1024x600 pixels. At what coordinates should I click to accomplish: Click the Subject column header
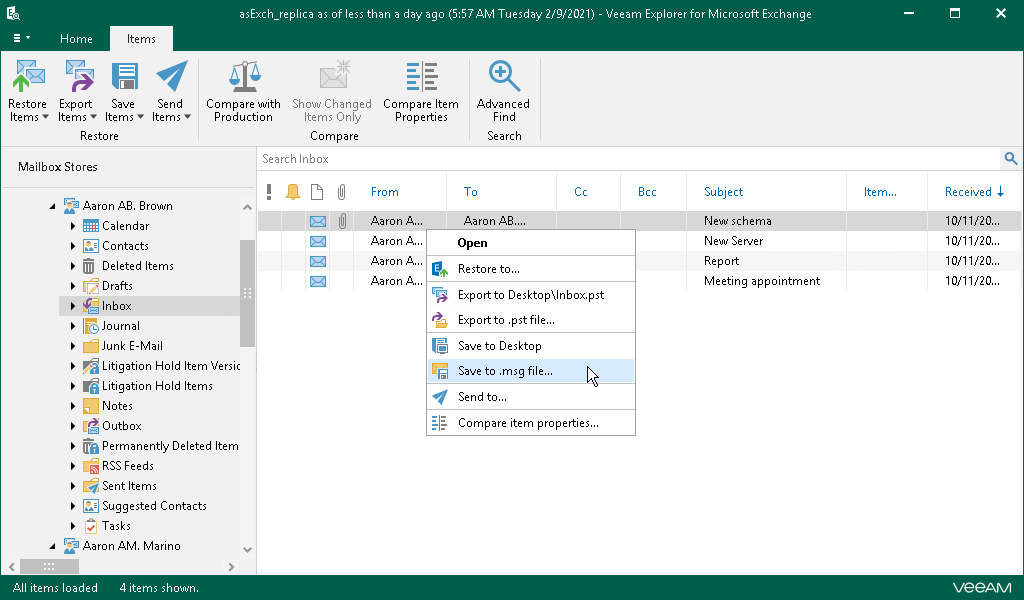pos(724,192)
